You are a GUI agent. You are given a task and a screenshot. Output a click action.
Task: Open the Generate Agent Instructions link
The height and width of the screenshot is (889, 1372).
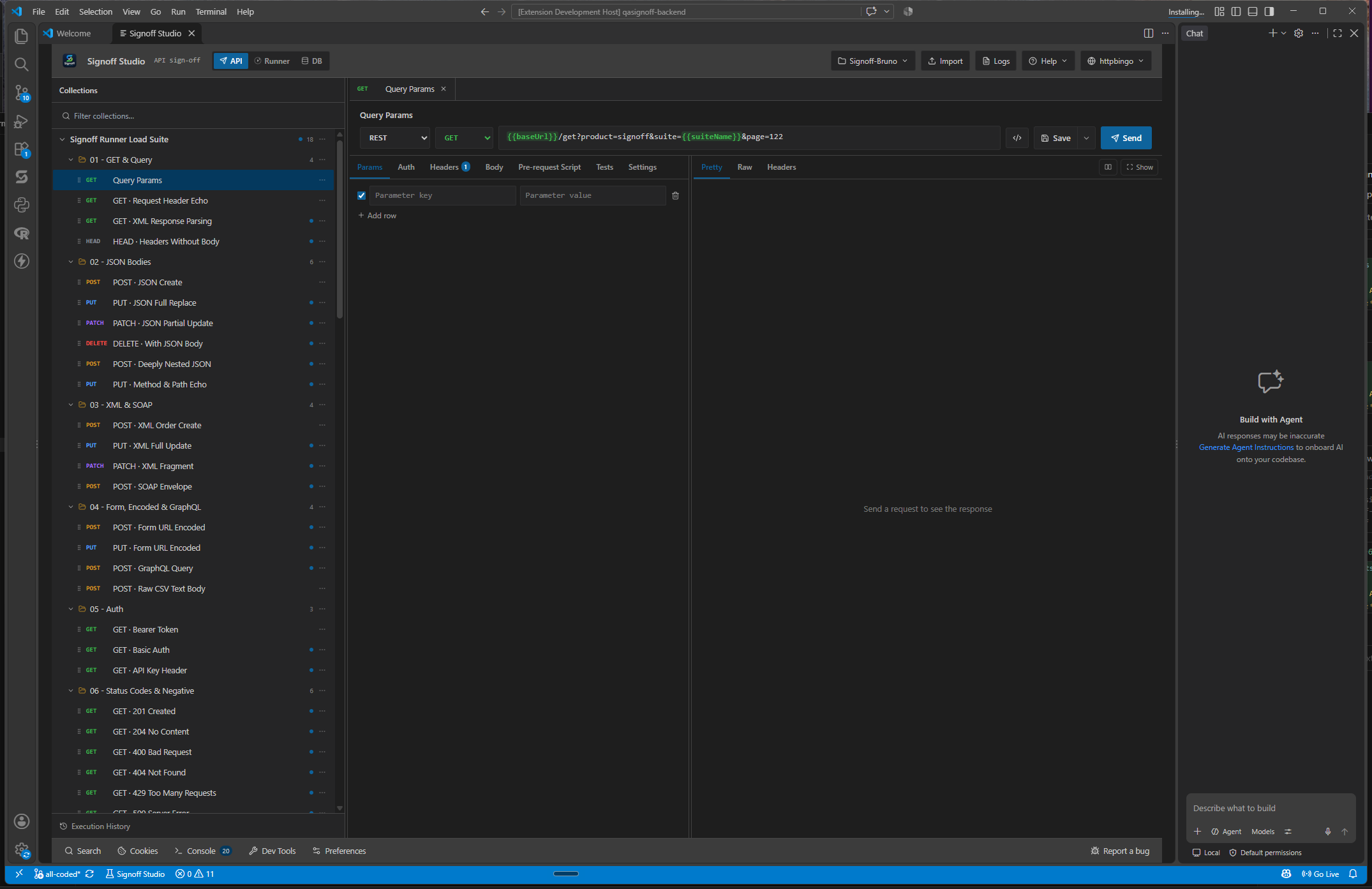[x=1246, y=447]
